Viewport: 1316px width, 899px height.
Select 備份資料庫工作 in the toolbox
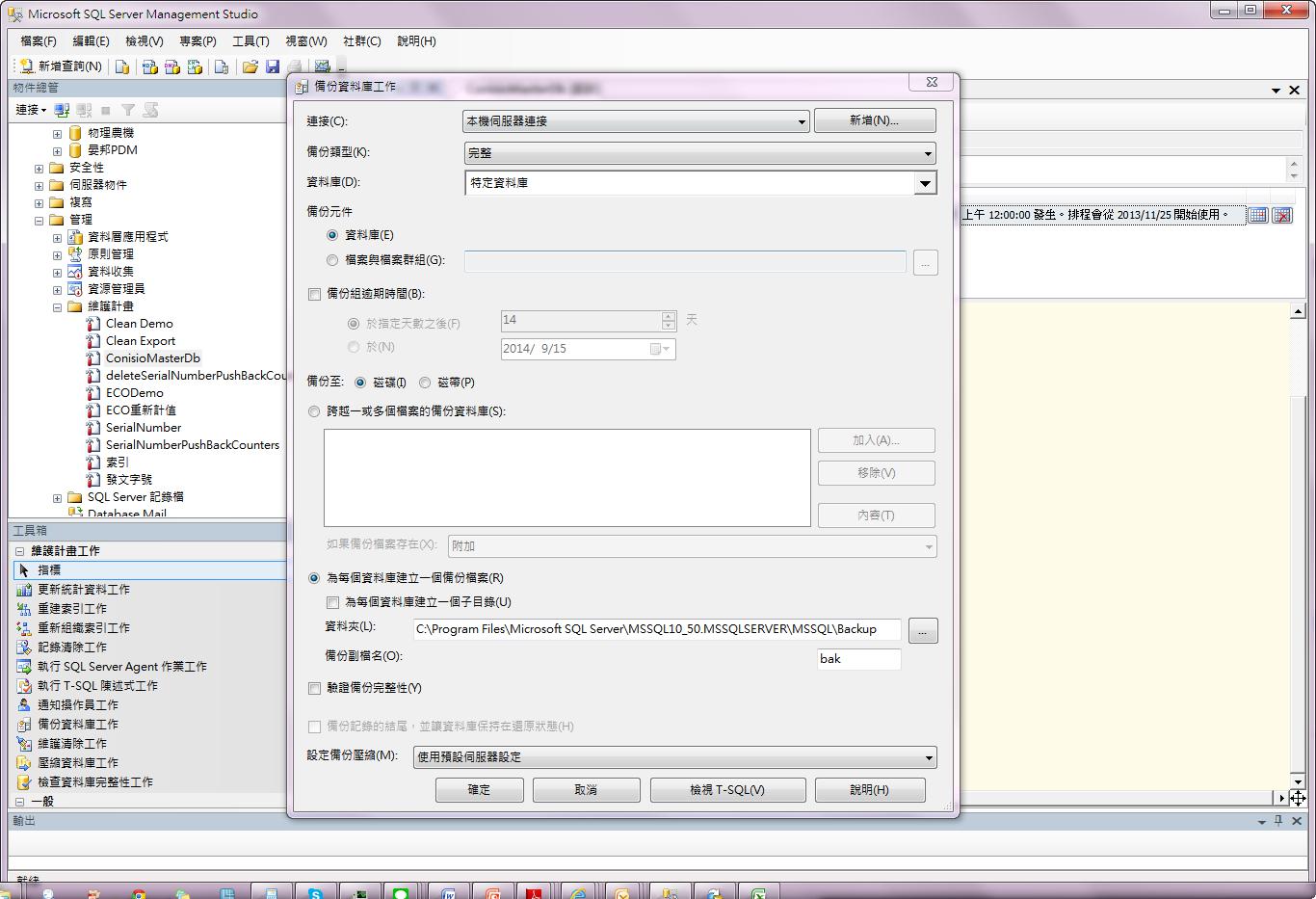coord(77,724)
